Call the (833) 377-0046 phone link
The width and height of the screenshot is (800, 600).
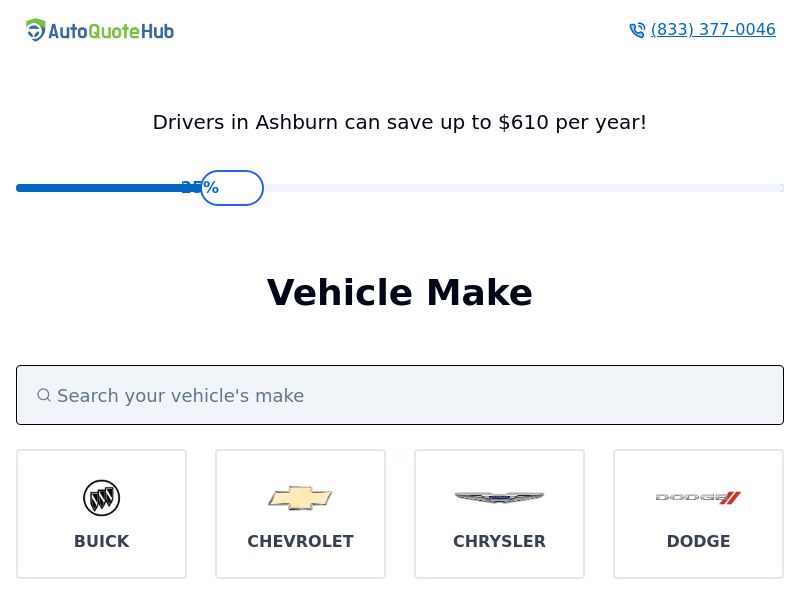[713, 30]
